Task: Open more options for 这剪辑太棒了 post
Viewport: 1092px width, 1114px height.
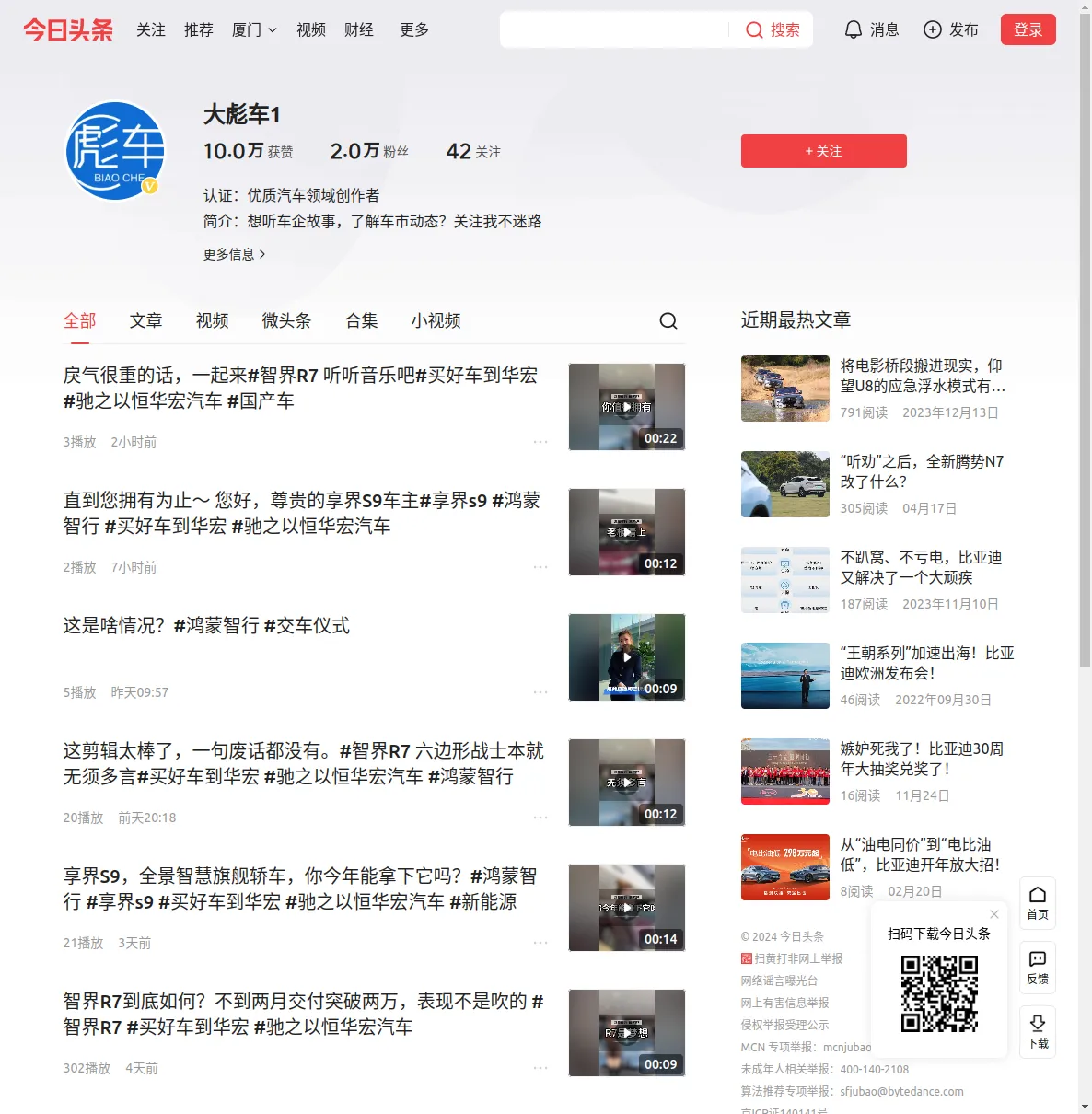Action: click(x=540, y=818)
